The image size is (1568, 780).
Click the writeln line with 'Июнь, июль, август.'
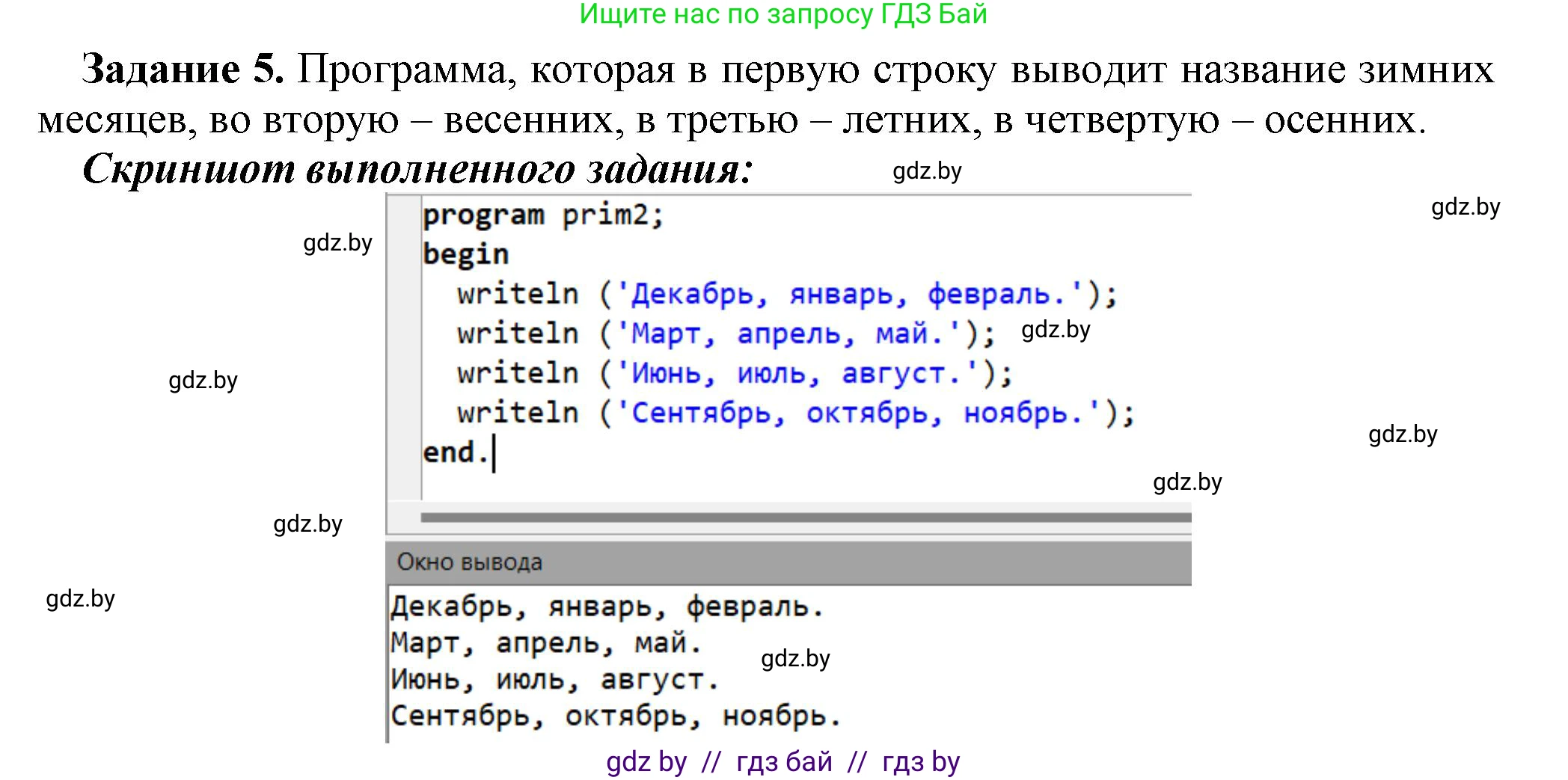pyautogui.click(x=735, y=373)
